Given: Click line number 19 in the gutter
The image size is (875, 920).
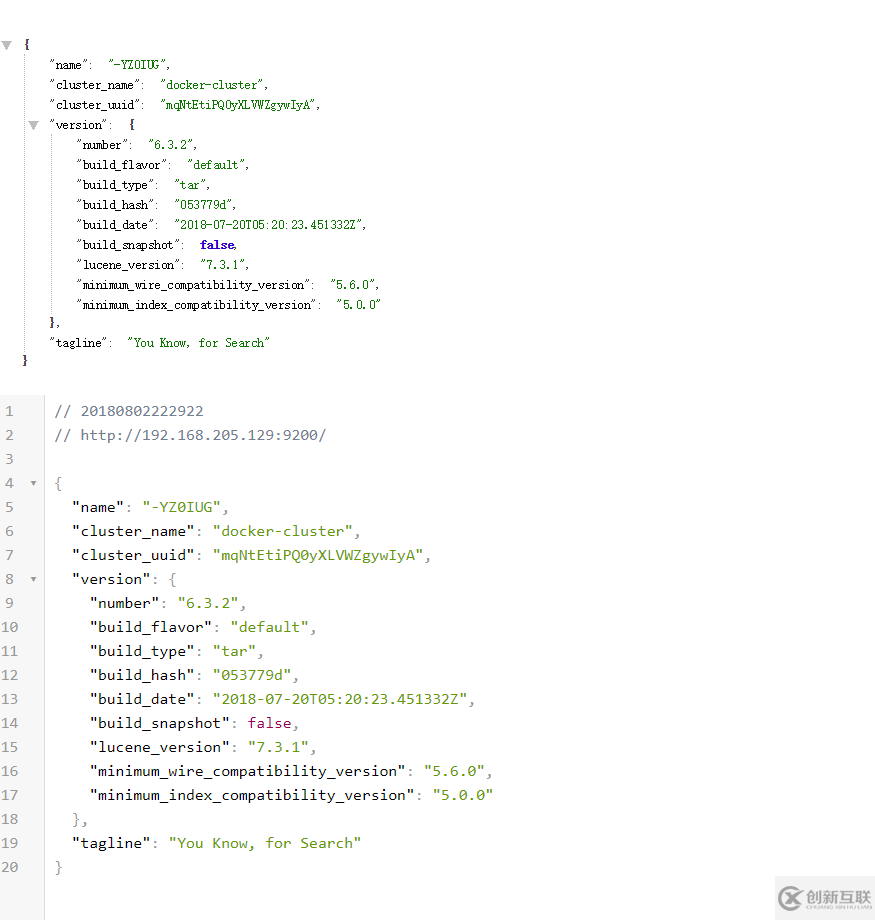Looking at the screenshot, I should pyautogui.click(x=10, y=843).
